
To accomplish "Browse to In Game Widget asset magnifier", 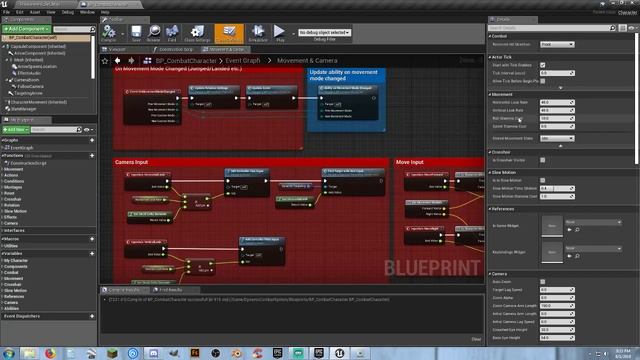I will point(578,230).
